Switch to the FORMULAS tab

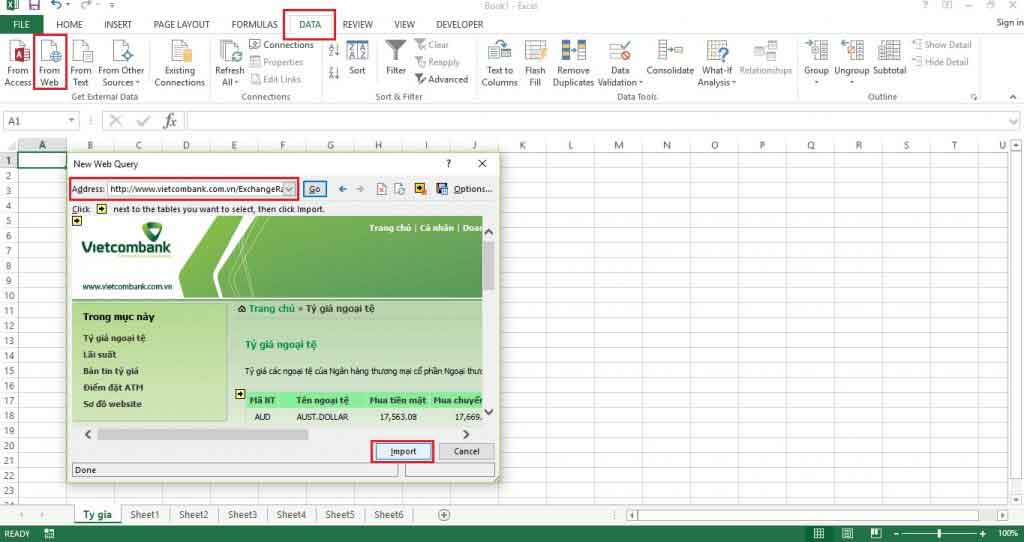pyautogui.click(x=255, y=24)
